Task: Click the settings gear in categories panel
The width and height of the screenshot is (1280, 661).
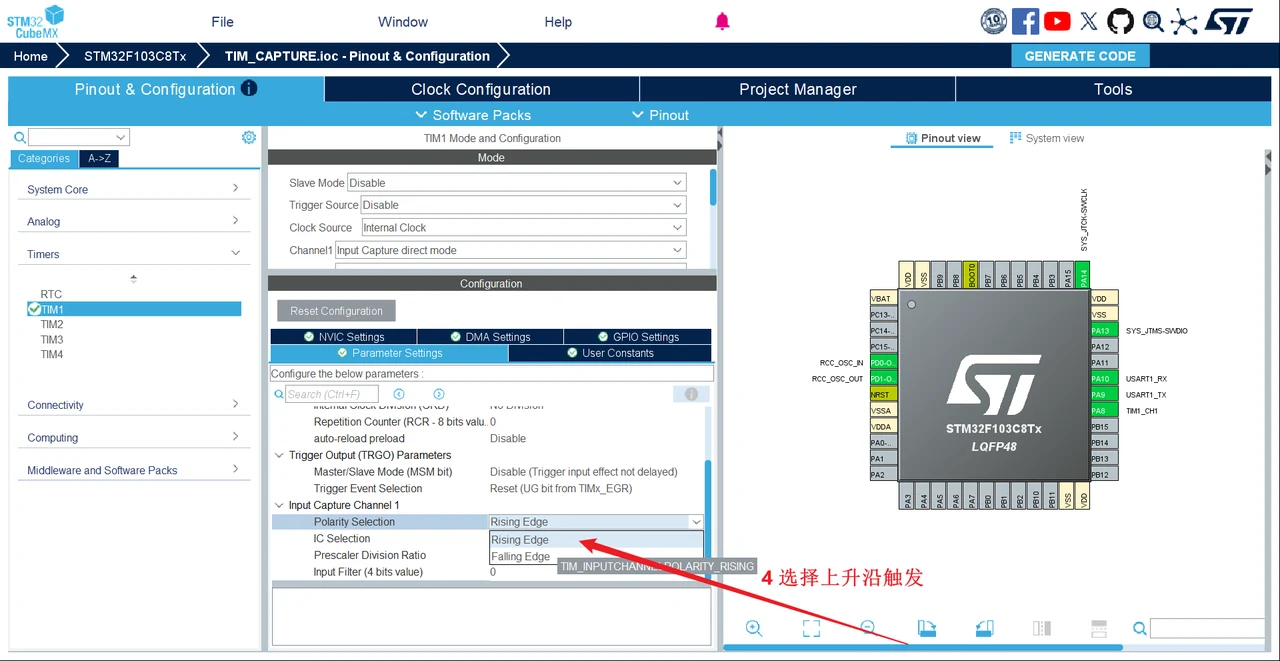Action: (249, 137)
